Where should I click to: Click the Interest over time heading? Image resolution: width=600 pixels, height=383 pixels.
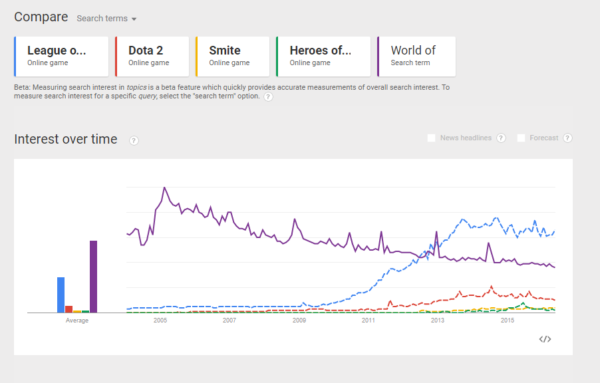[66, 139]
